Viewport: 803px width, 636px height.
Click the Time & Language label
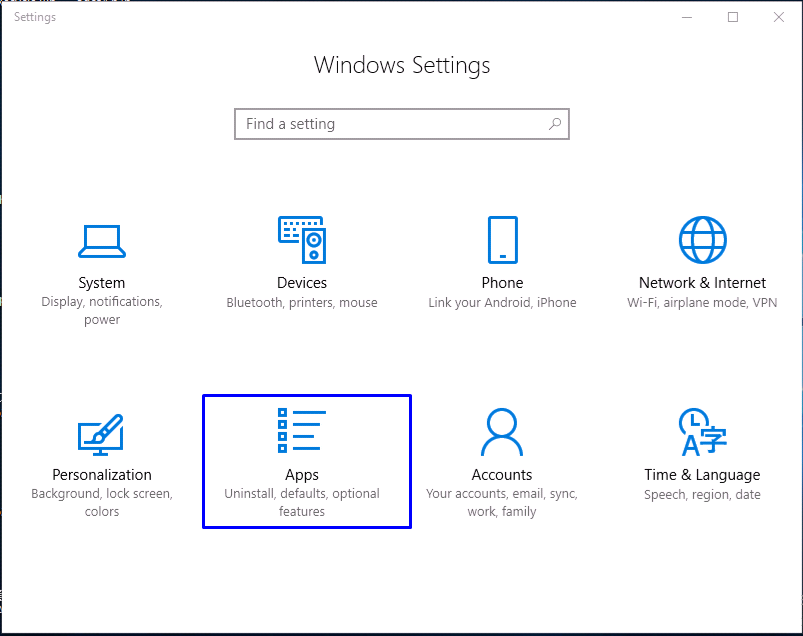[703, 475]
